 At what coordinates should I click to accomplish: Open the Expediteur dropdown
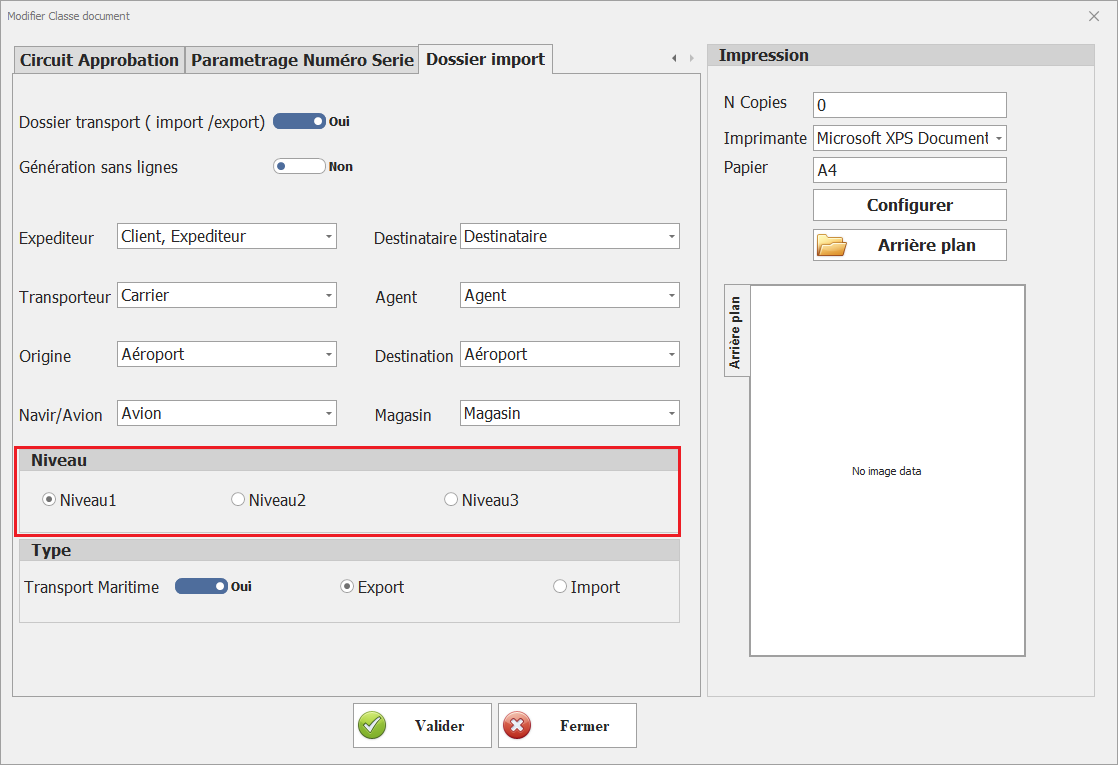click(x=329, y=237)
